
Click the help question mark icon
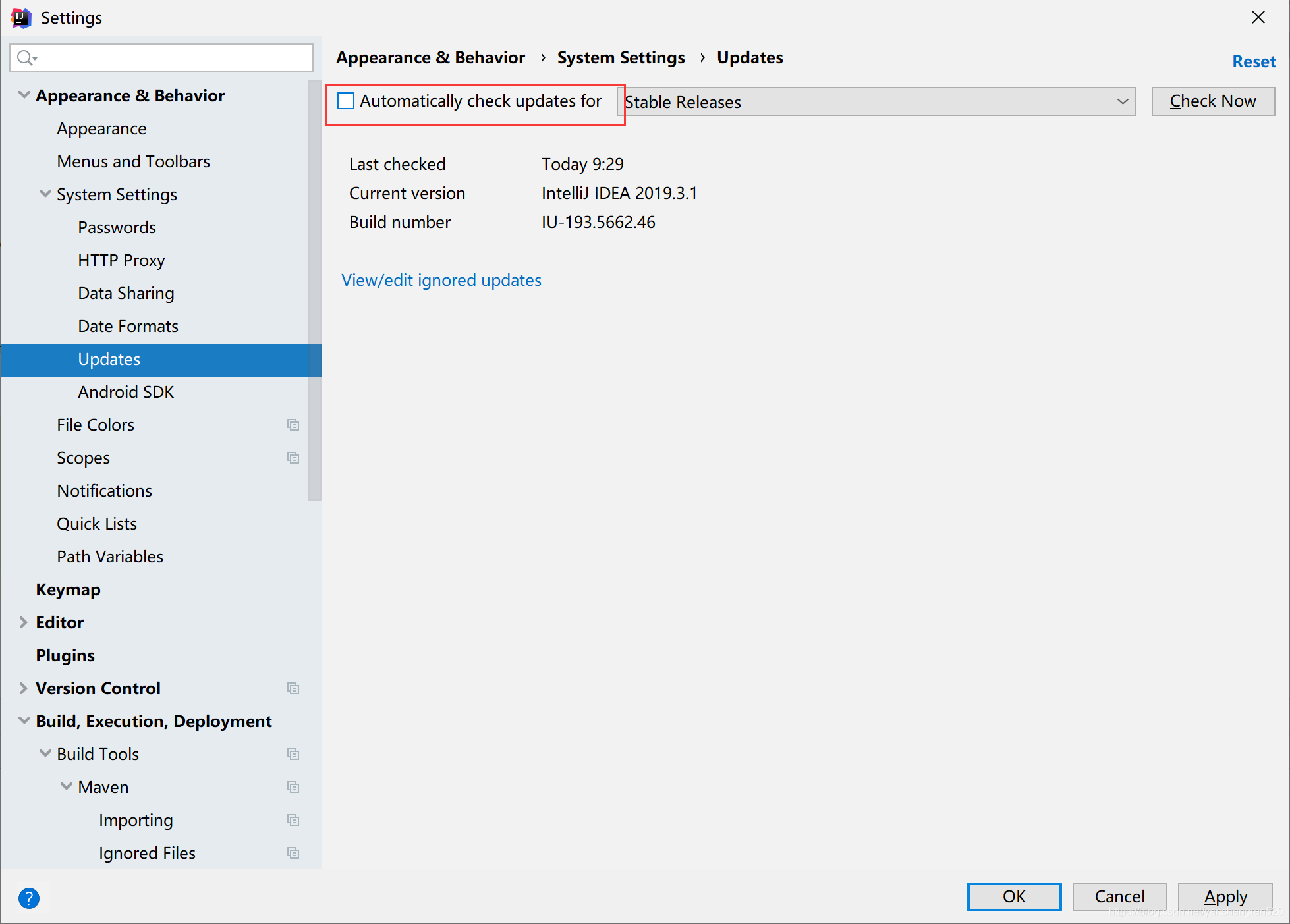[29, 898]
